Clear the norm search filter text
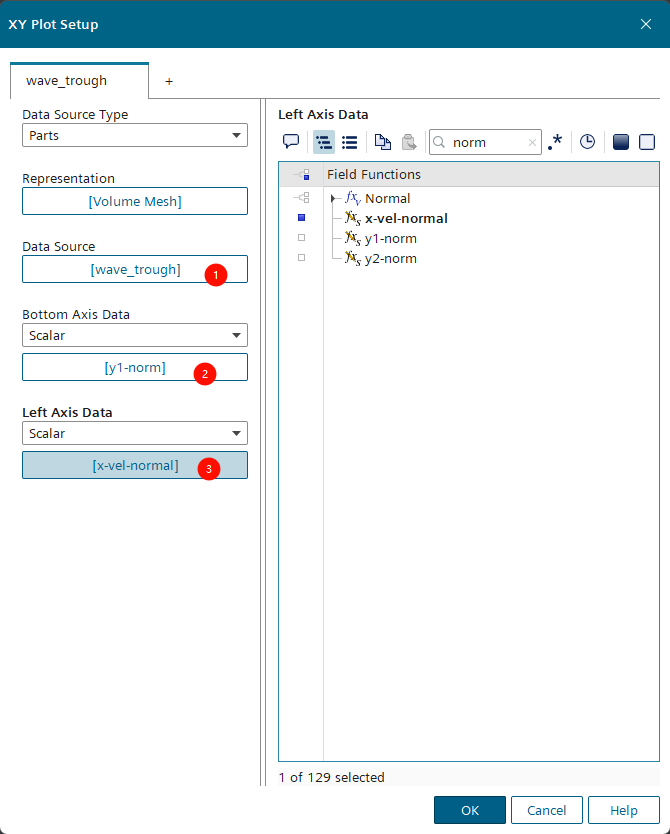 532,143
